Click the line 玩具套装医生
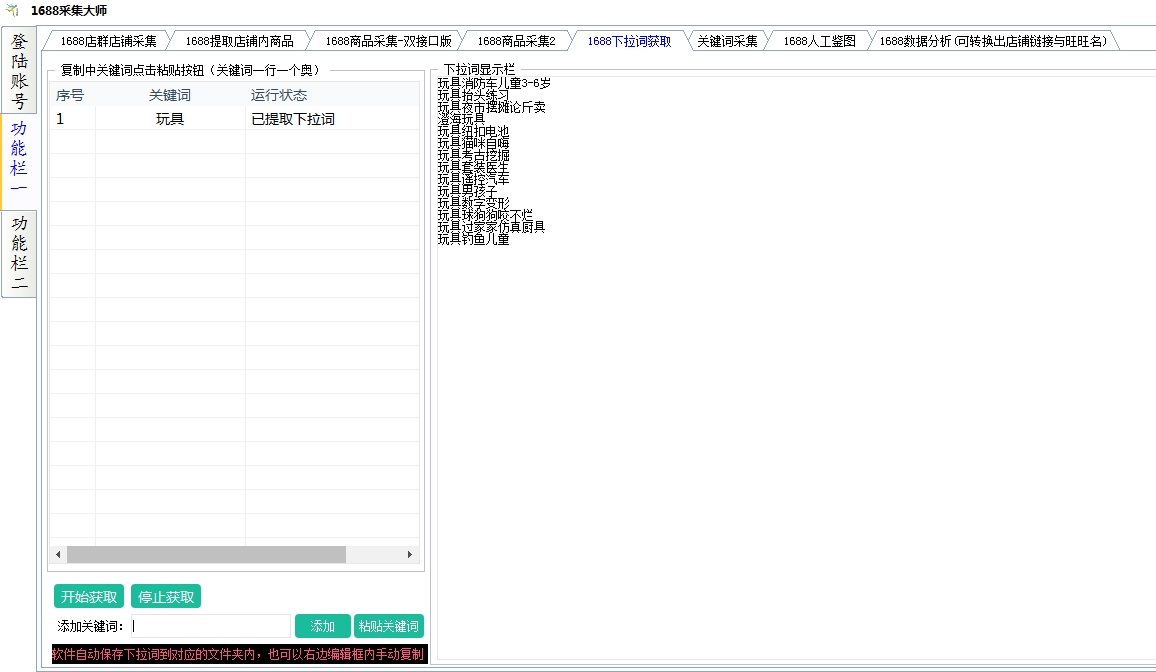This screenshot has height=672, width=1156. 473,167
